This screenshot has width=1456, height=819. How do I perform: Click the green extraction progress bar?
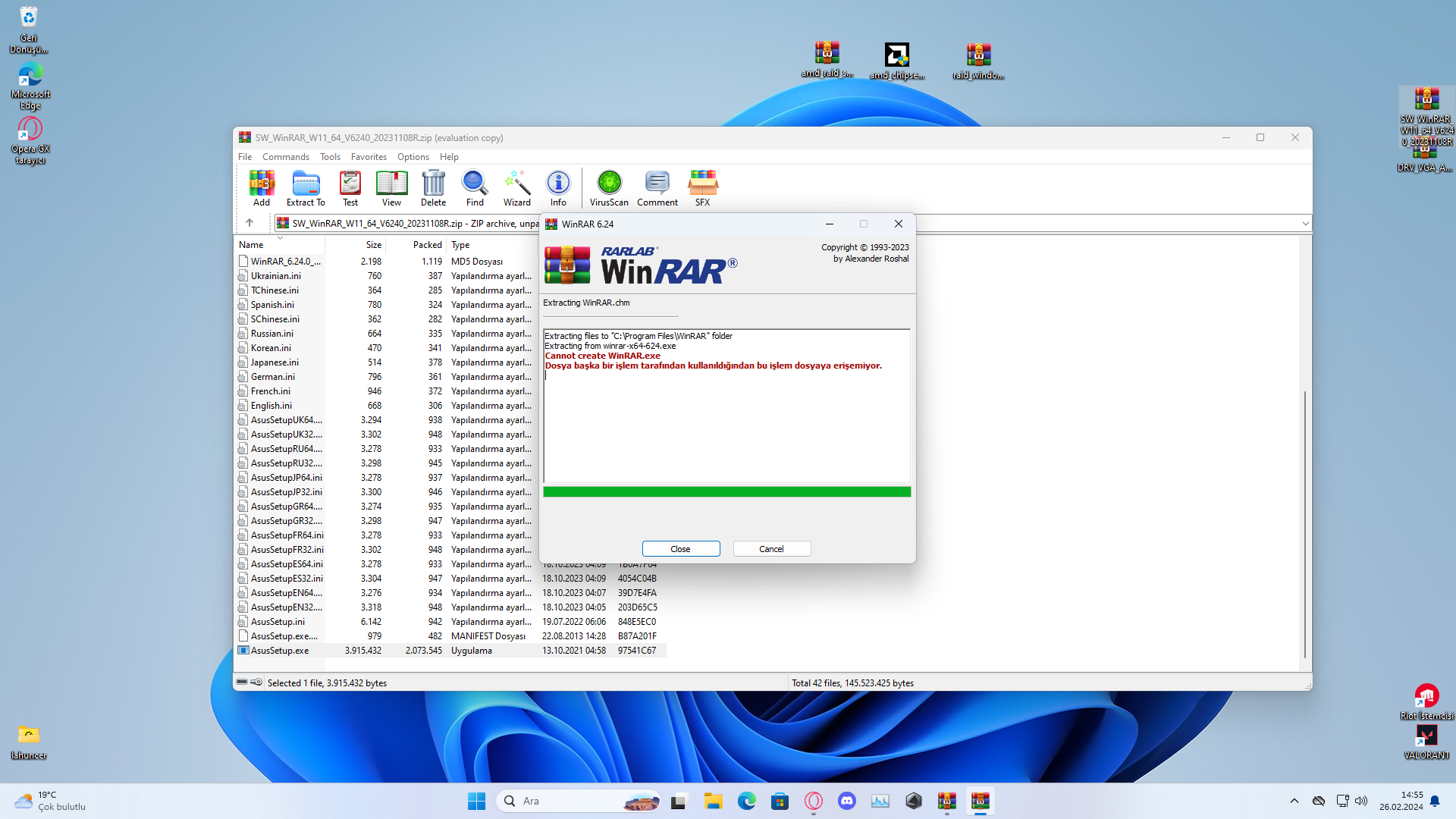pyautogui.click(x=726, y=492)
